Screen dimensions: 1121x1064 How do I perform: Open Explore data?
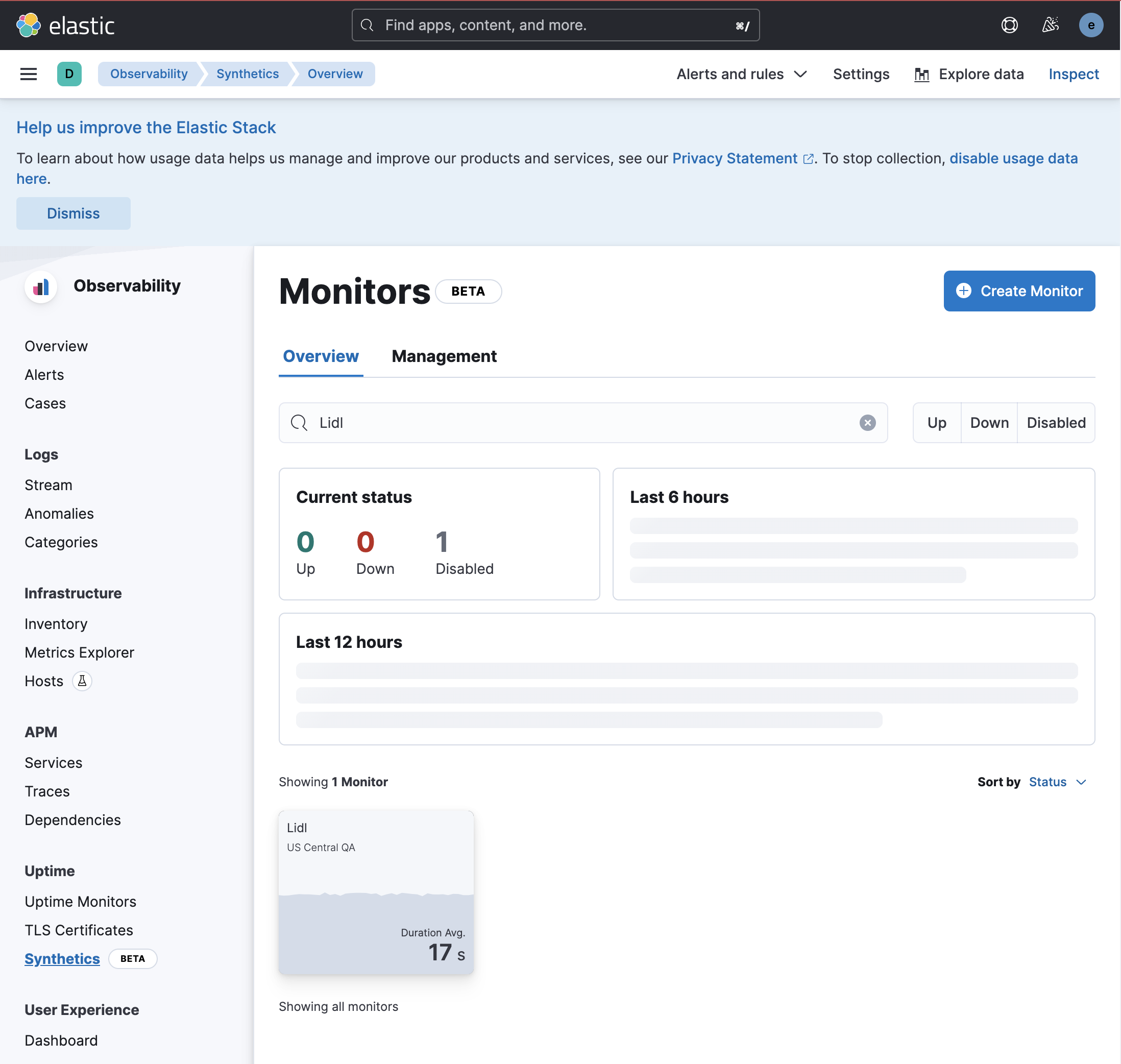pos(968,74)
